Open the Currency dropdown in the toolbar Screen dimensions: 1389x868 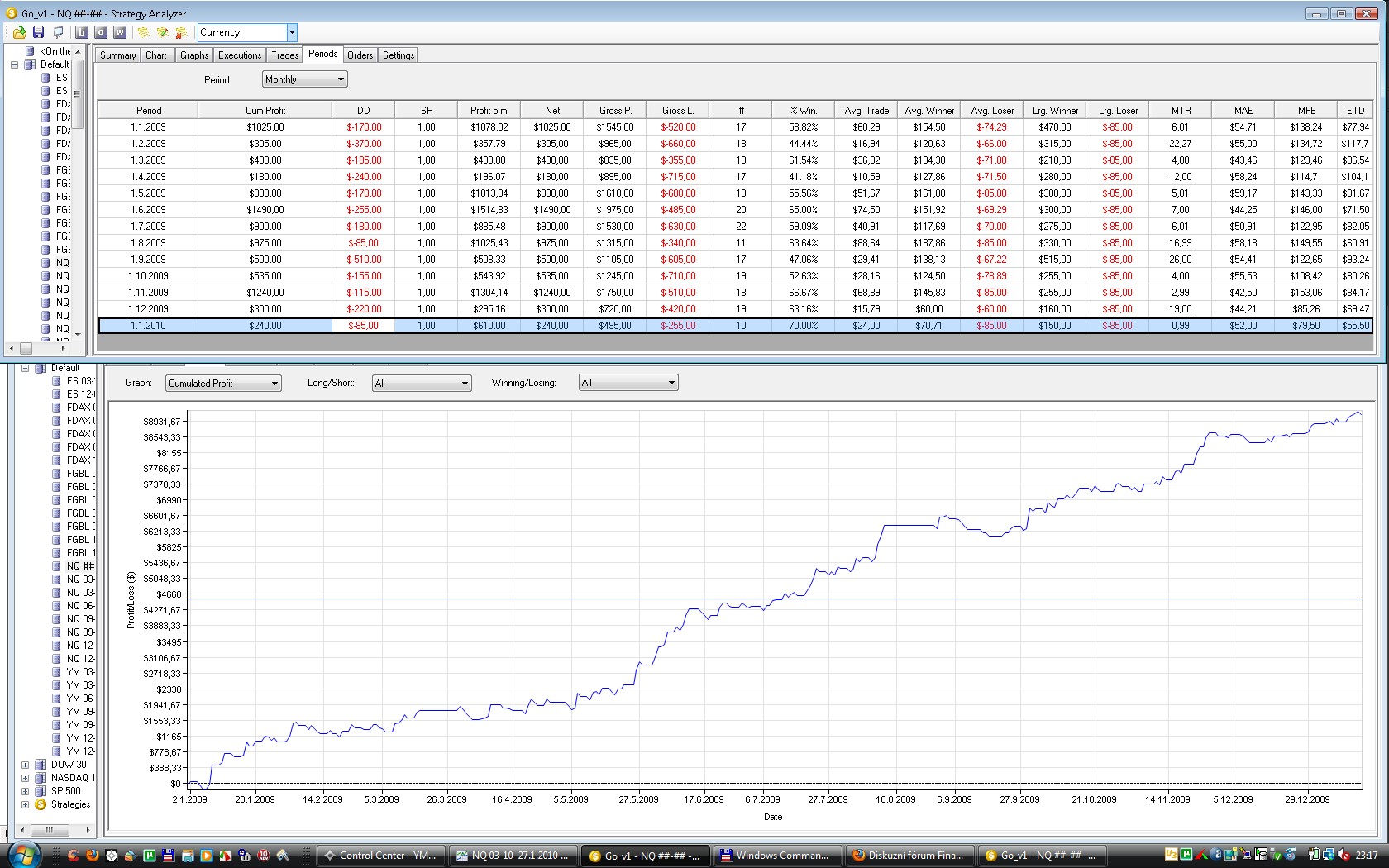tap(291, 32)
